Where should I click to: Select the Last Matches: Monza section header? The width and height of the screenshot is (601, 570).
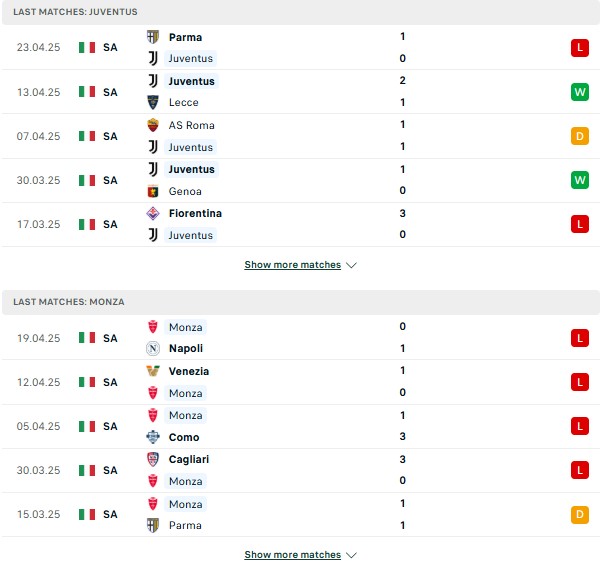(301, 302)
